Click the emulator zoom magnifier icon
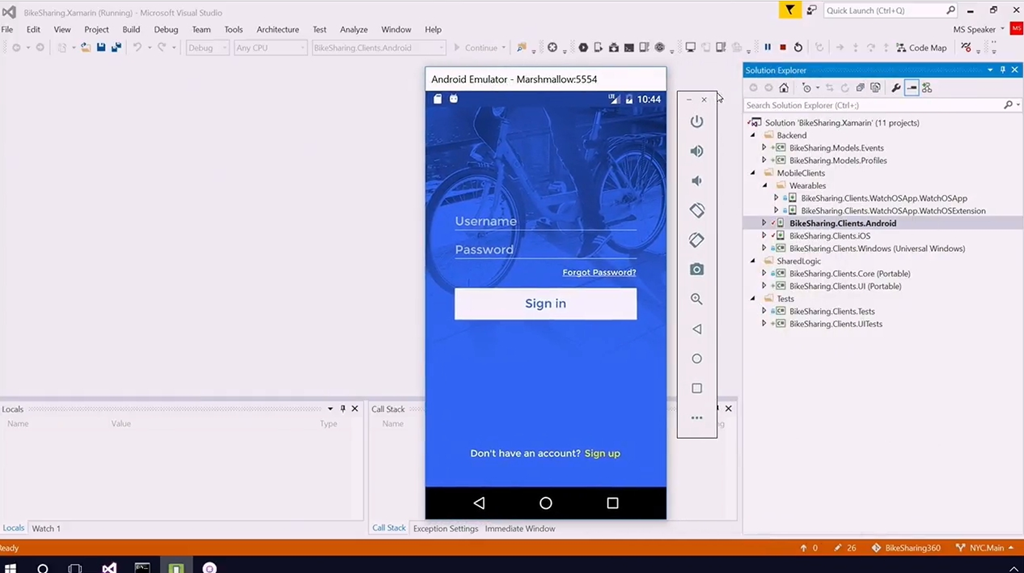Viewport: 1024px width, 573px height. (x=697, y=299)
